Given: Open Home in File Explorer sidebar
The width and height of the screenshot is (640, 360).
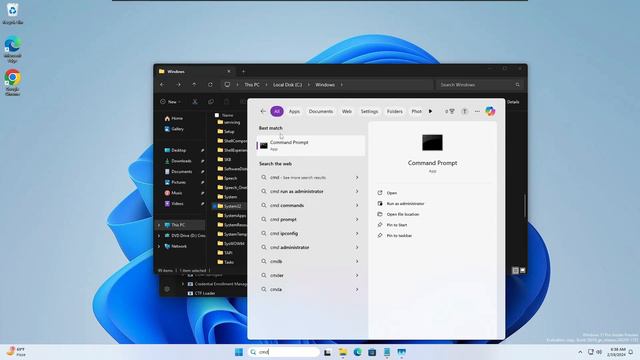Looking at the screenshot, I should coord(173,118).
